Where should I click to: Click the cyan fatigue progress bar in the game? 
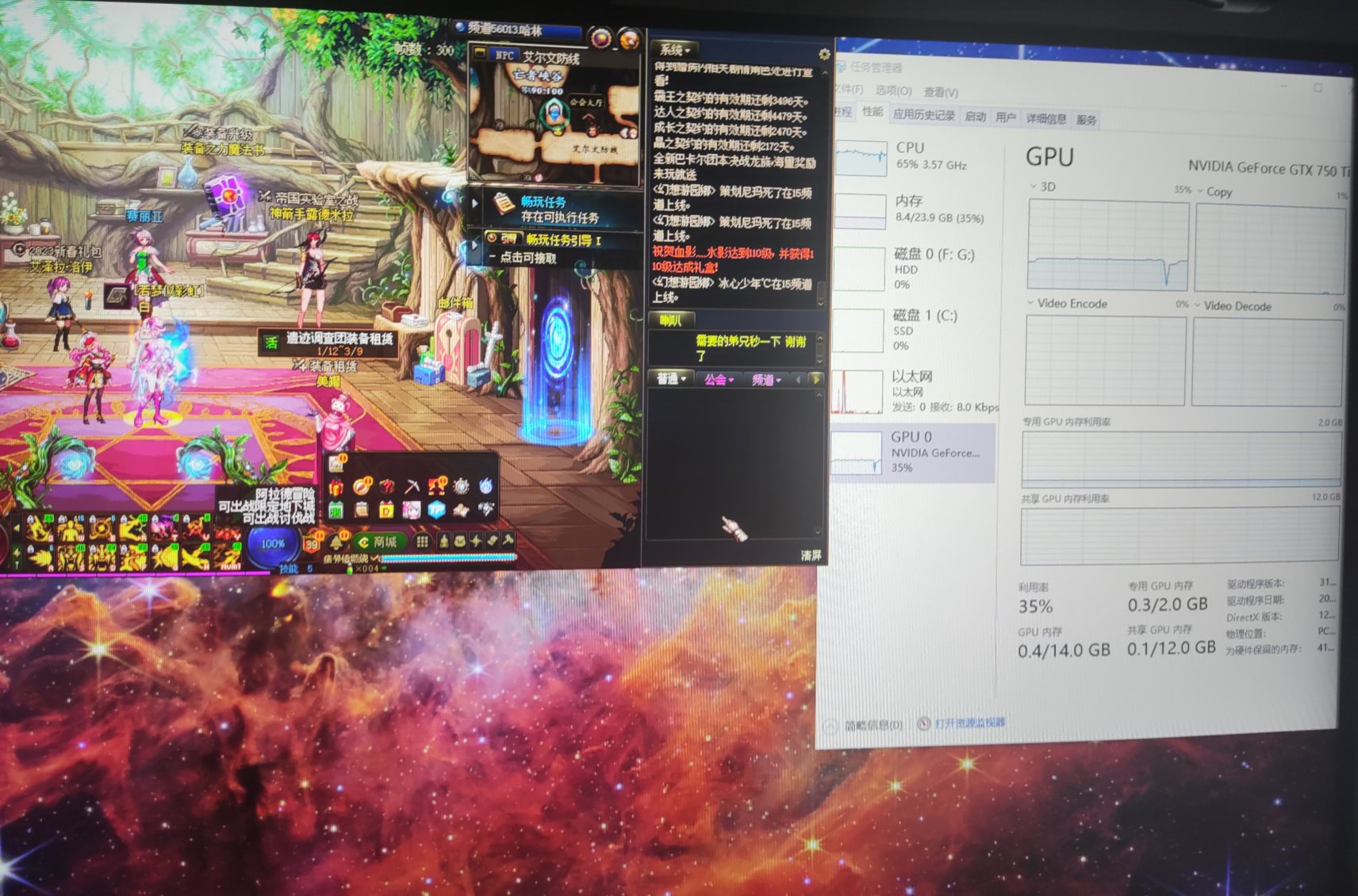449,557
